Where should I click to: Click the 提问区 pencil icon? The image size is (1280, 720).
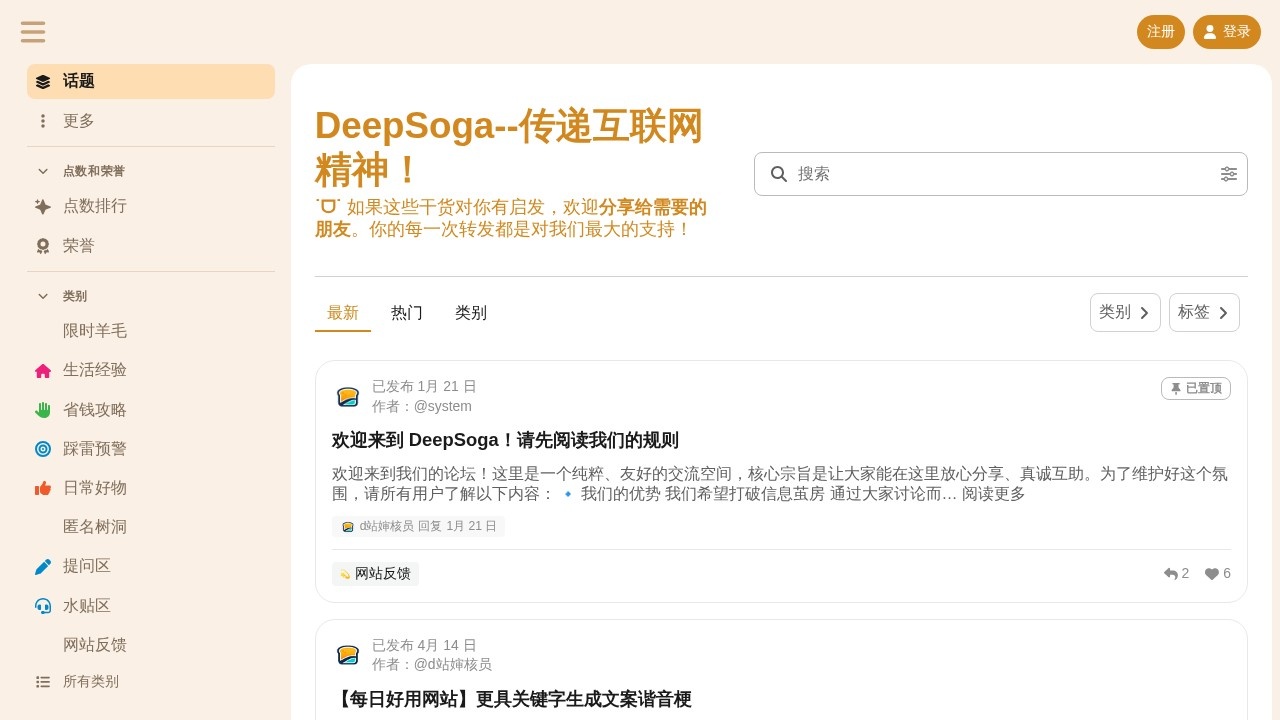pos(43,566)
